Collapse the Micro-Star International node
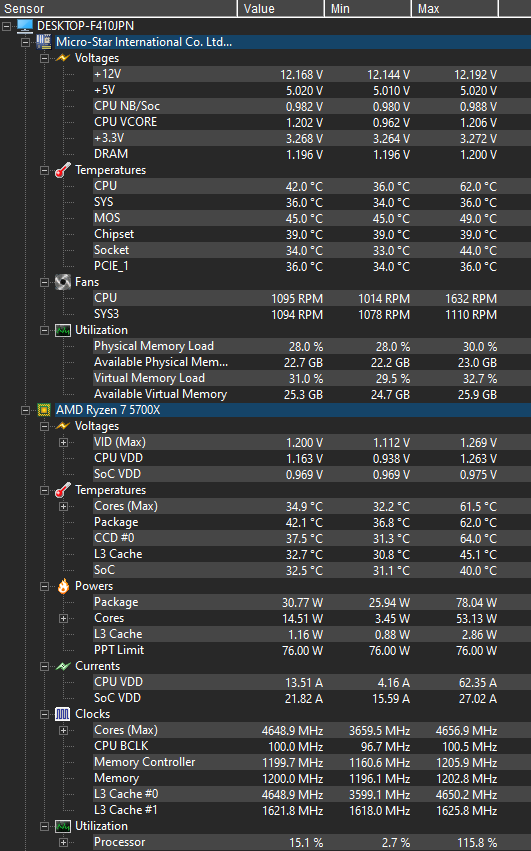 coord(26,42)
